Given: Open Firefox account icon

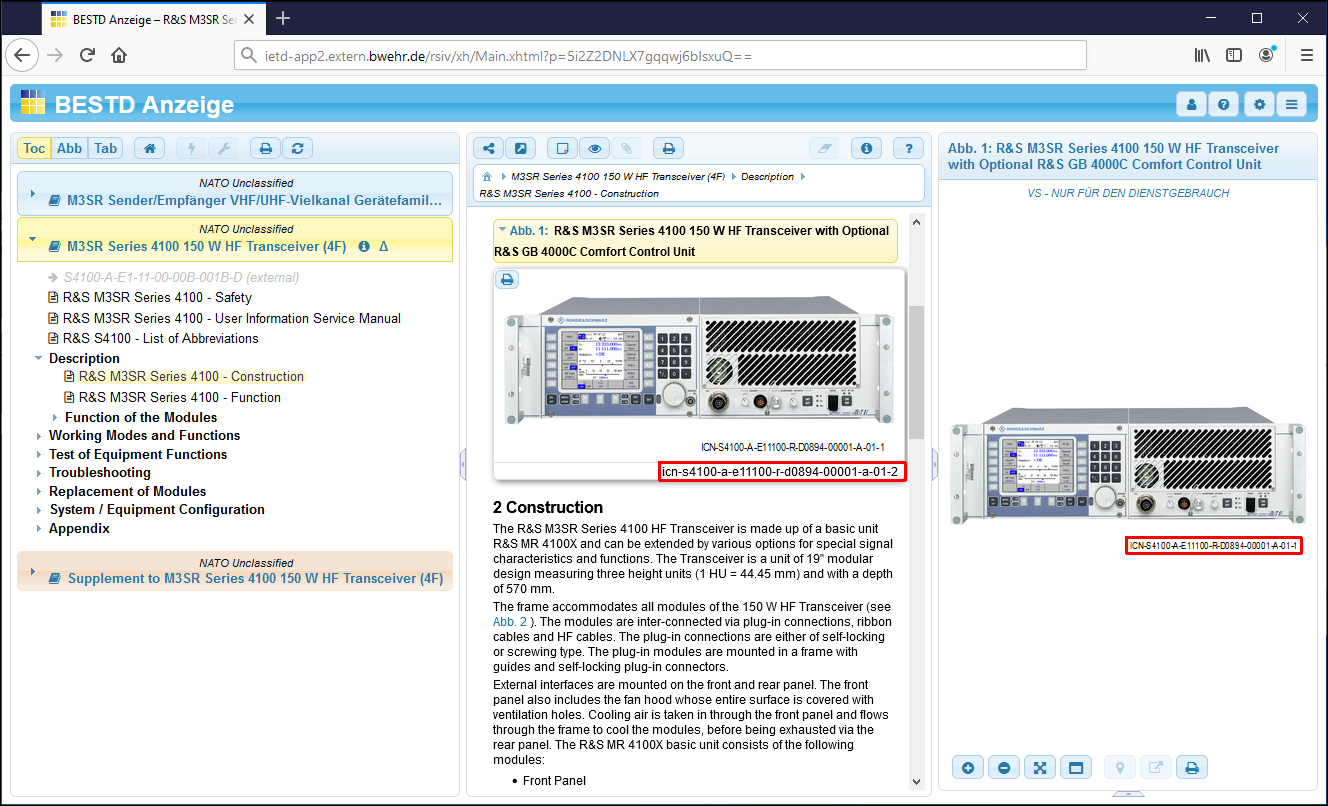Looking at the screenshot, I should (1267, 55).
